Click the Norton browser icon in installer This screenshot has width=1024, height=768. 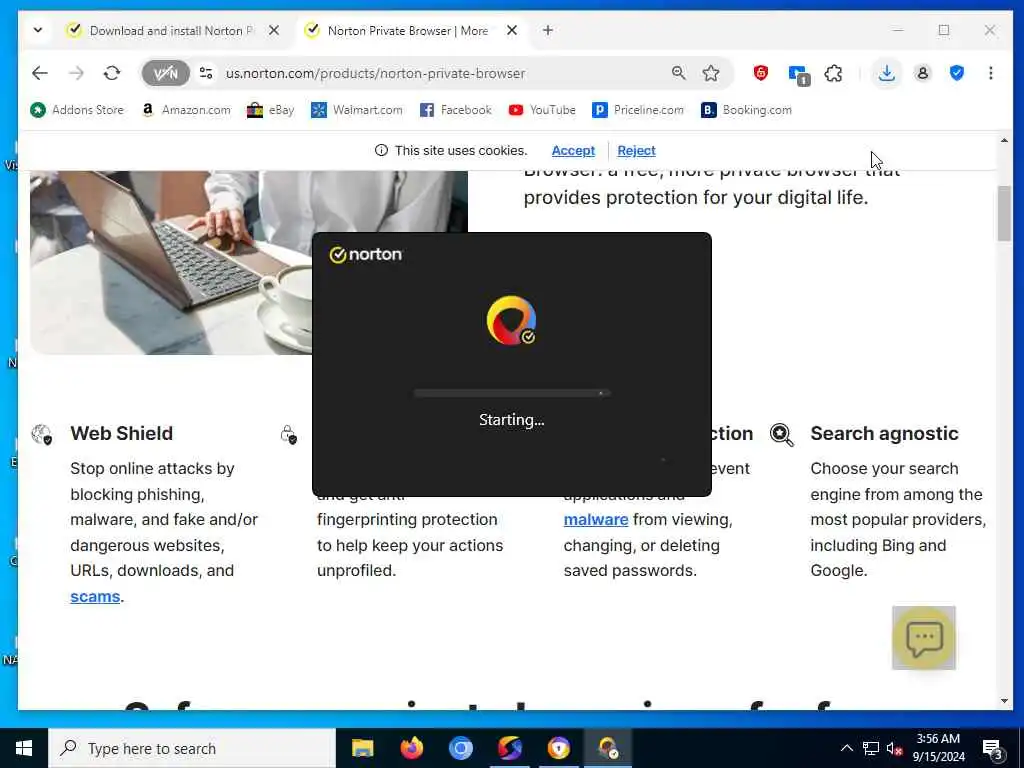(x=511, y=320)
